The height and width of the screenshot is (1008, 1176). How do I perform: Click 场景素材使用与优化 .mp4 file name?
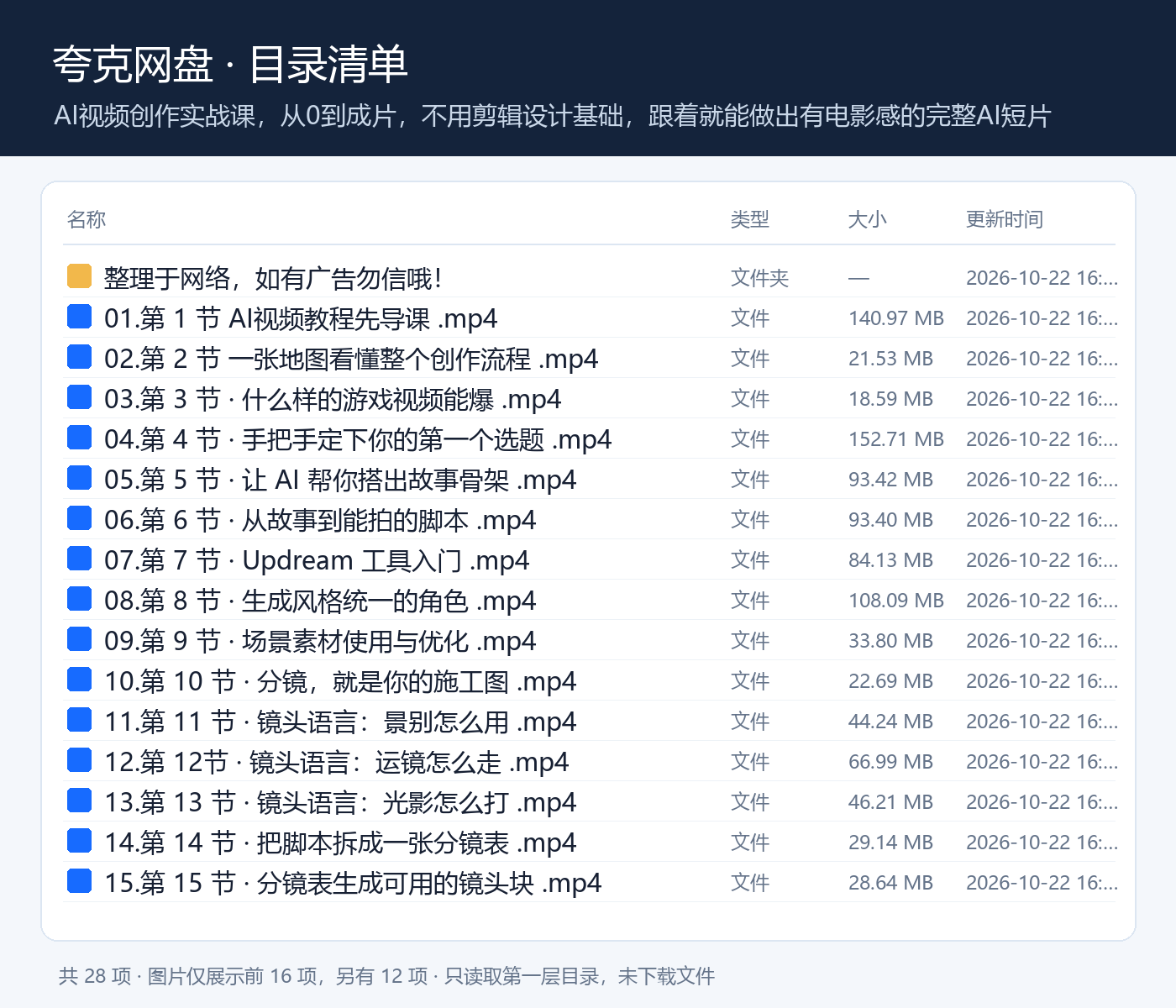389,641
